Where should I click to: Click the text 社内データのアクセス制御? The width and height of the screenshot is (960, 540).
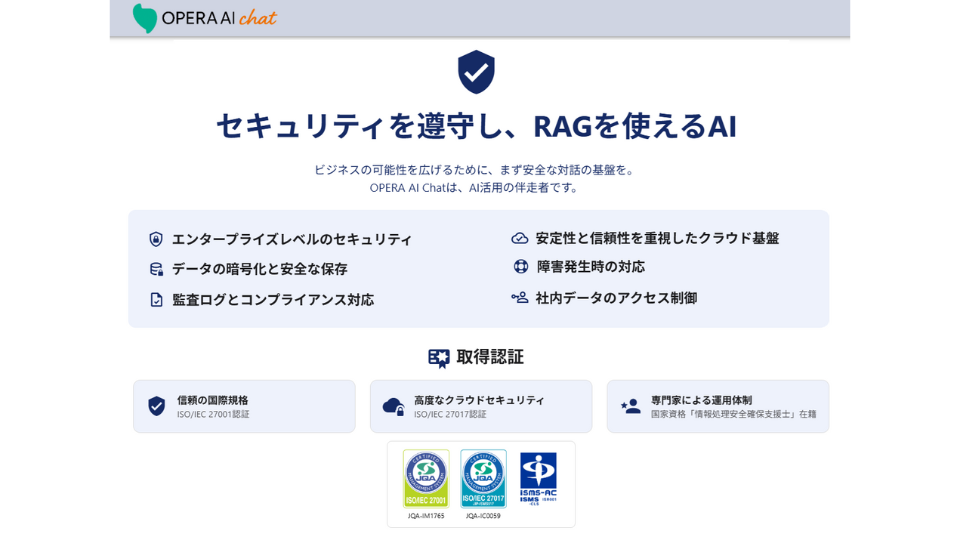pos(617,298)
